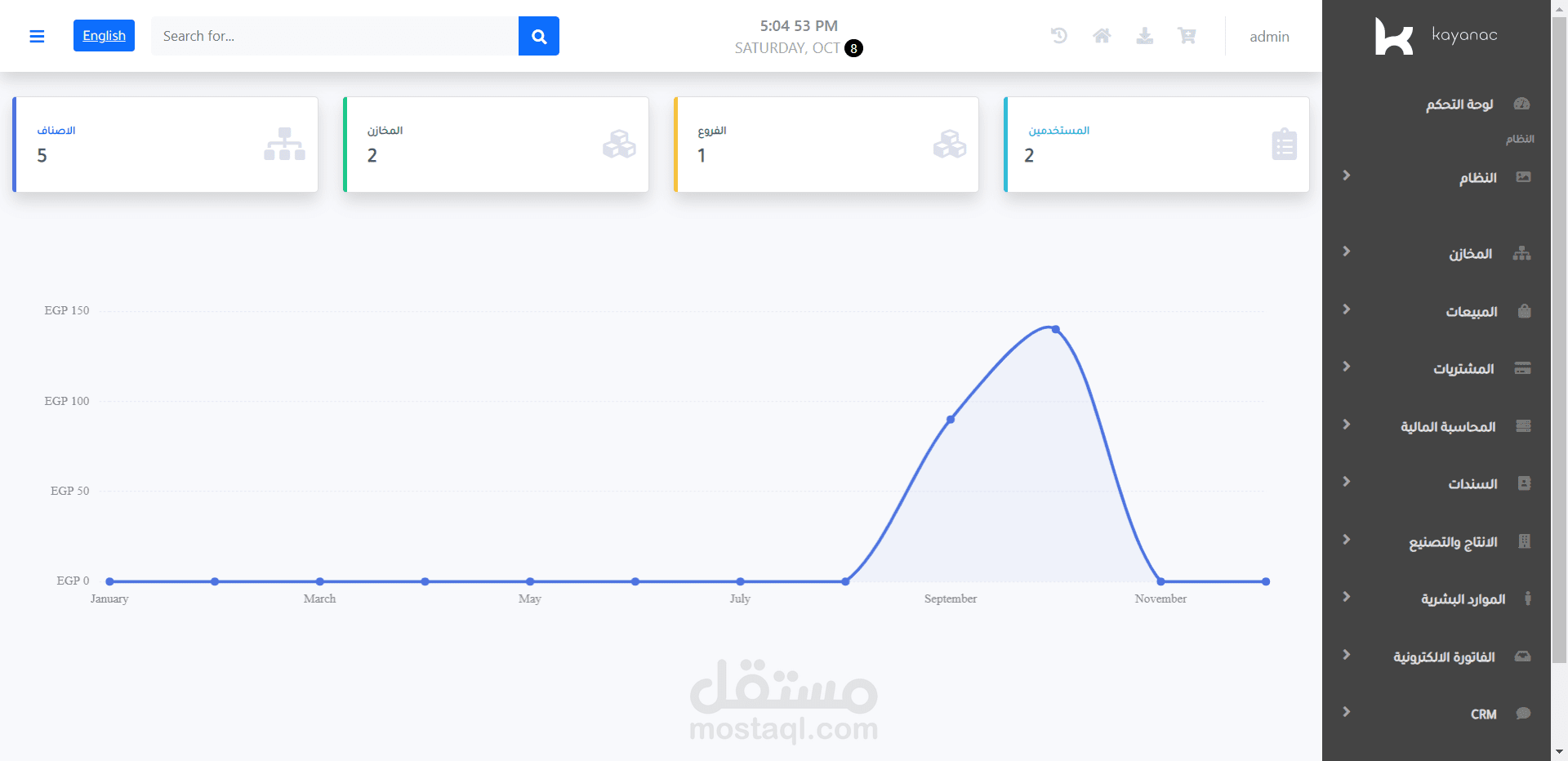This screenshot has height=761, width=1568.
Task: Click the download icon in header
Action: [1145, 36]
